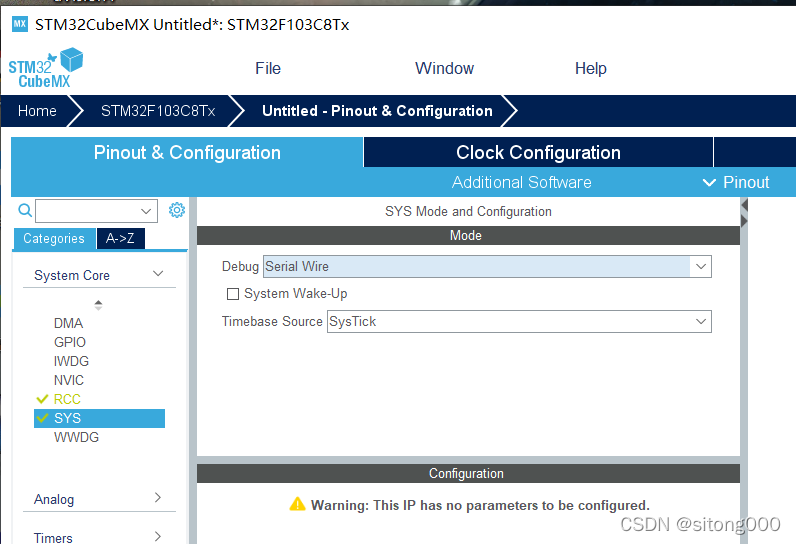Open the File menu

pyautogui.click(x=268, y=68)
